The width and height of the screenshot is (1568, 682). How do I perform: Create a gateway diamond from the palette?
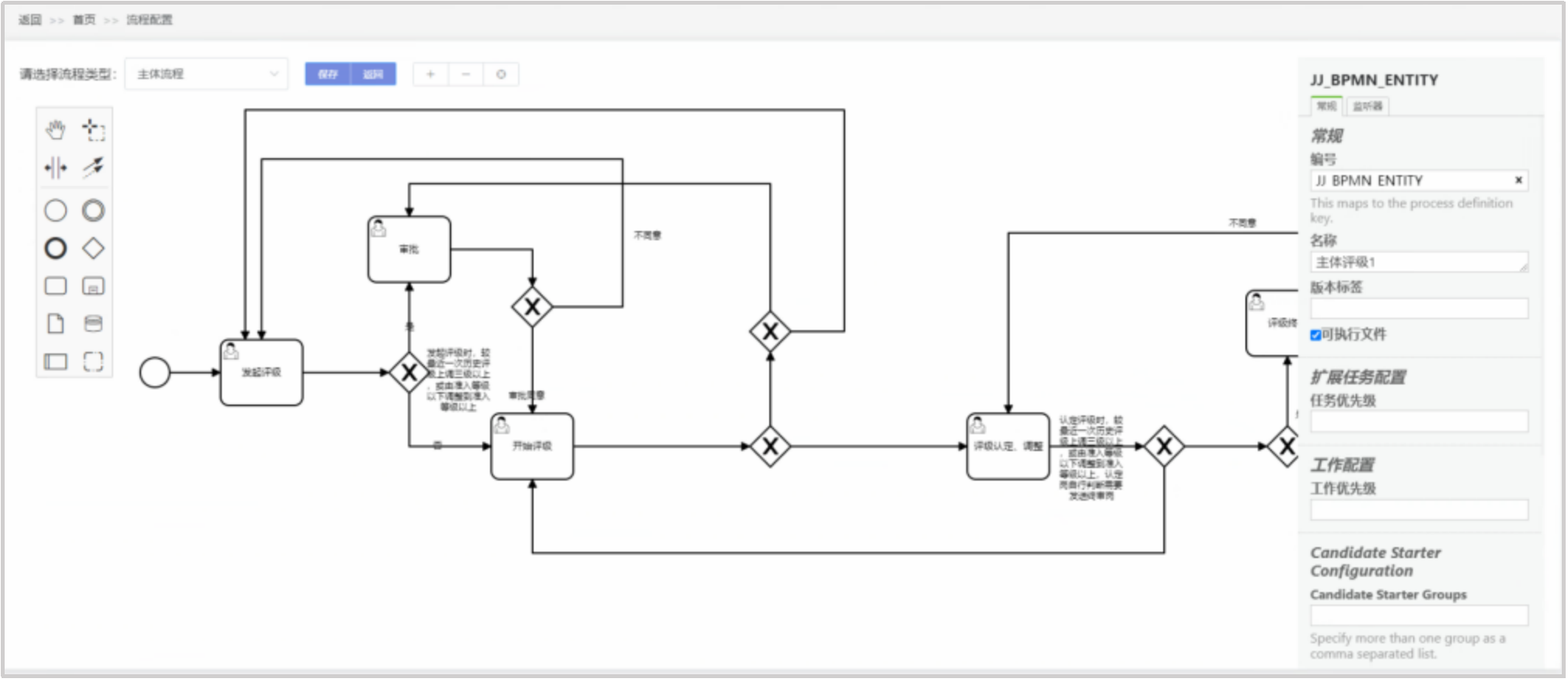(94, 249)
